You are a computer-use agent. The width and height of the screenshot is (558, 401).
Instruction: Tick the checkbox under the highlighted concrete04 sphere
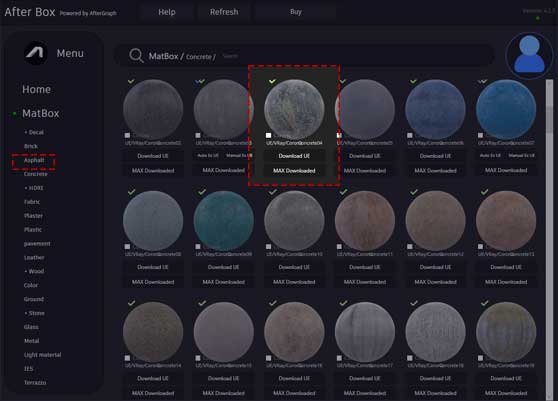(268, 135)
